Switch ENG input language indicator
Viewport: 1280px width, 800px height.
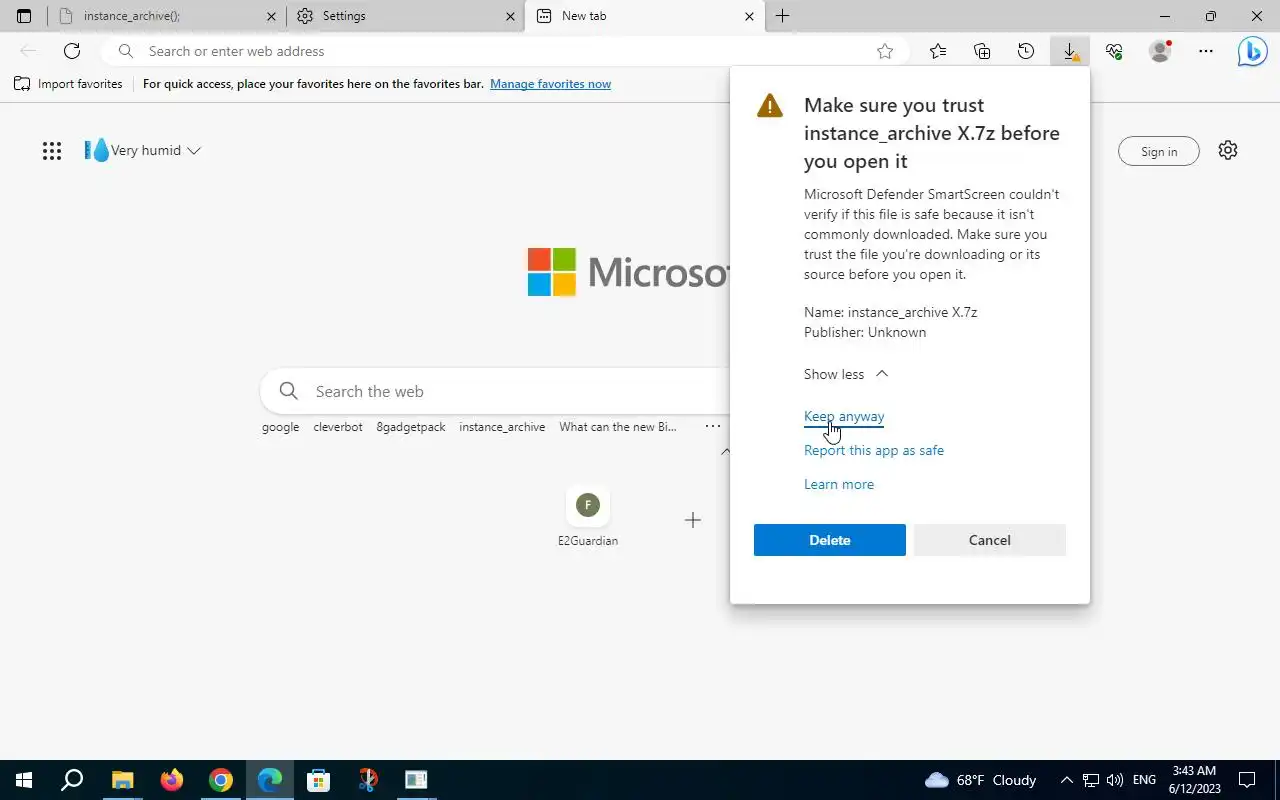tap(1144, 780)
